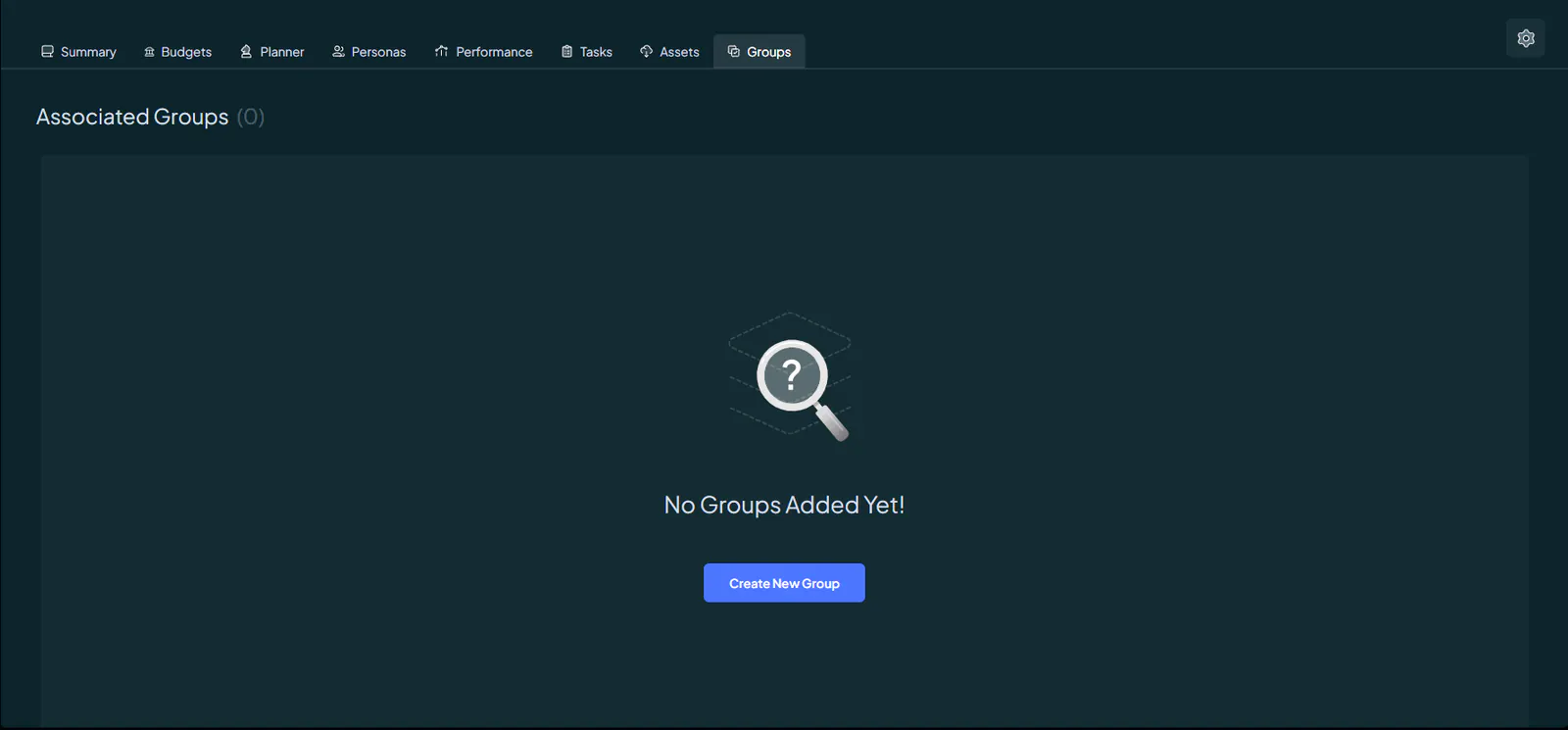
Task: Go to the Planner tab
Action: (x=272, y=52)
